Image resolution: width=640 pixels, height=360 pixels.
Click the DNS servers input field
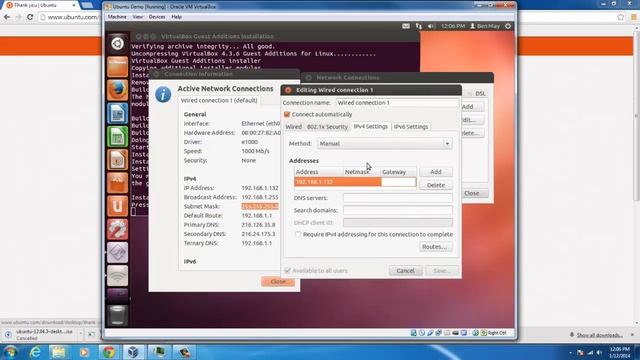(398, 198)
